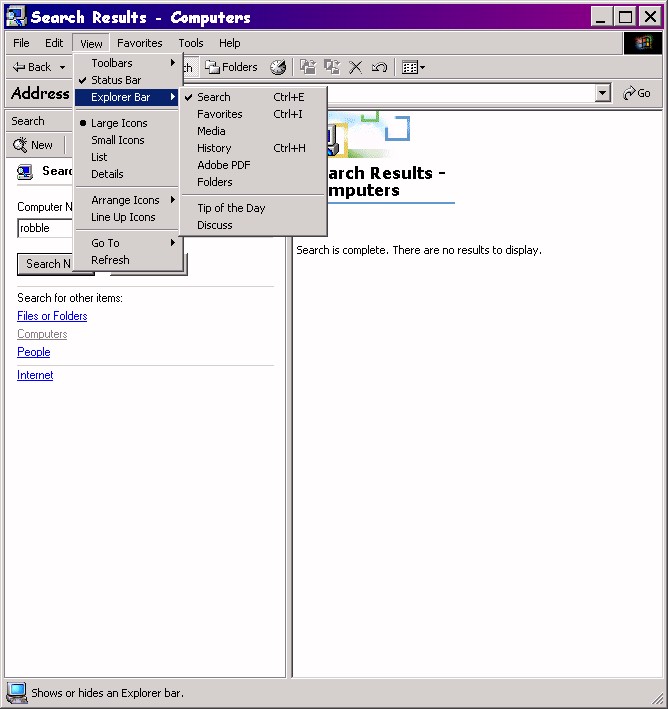Click the title bar system menu icon

(x=16, y=17)
